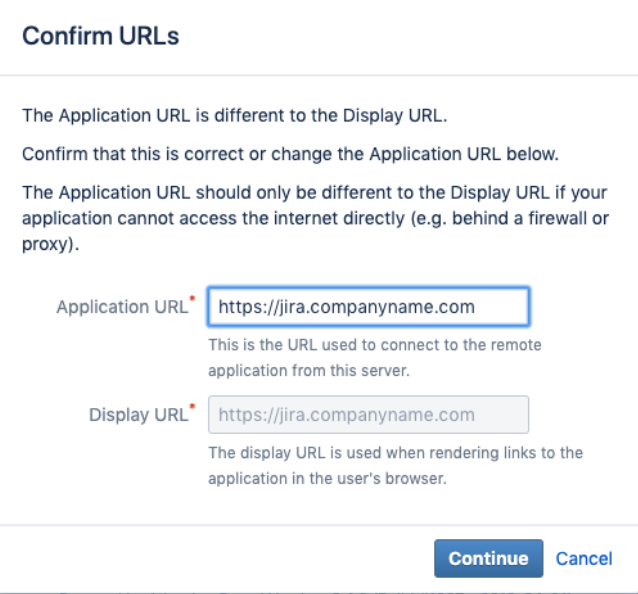638x594 pixels.
Task: Click the 'Confirm that this is correct' sentence
Action: (291, 154)
